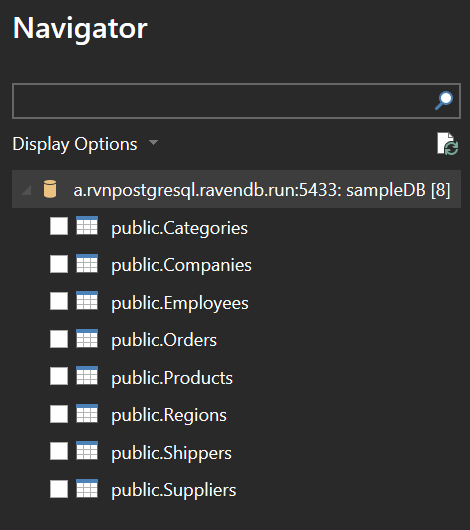Open the Display Options dropdown
The height and width of the screenshot is (530, 470).
(85, 144)
